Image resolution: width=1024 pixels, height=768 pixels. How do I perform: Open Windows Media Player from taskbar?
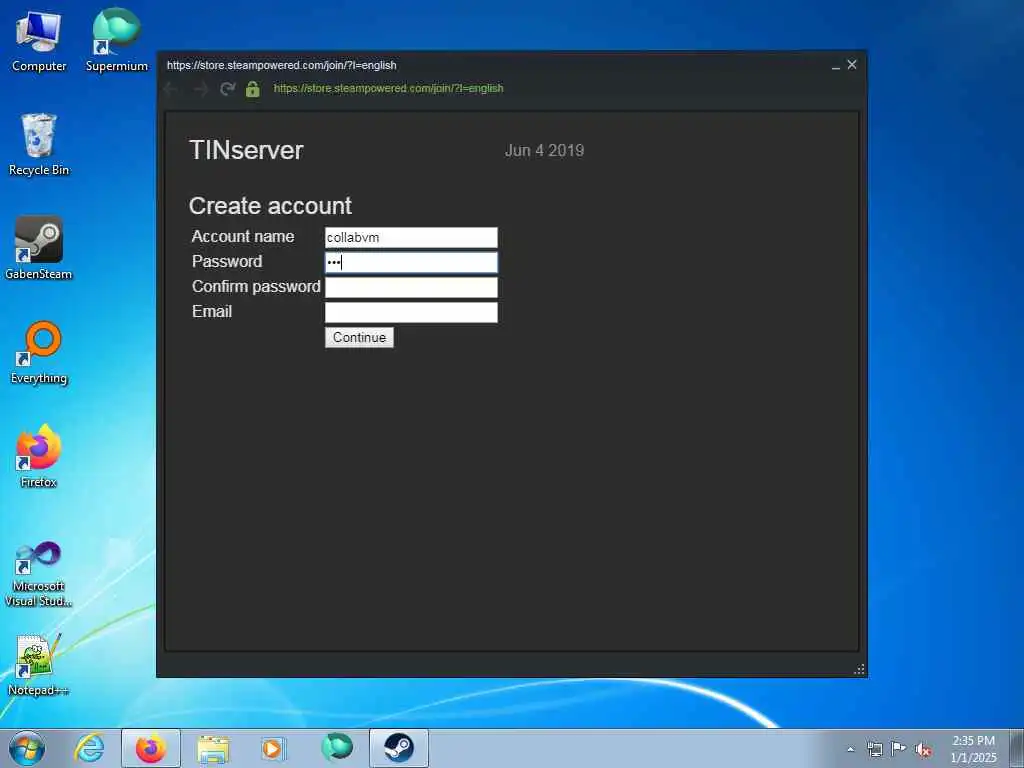point(274,748)
